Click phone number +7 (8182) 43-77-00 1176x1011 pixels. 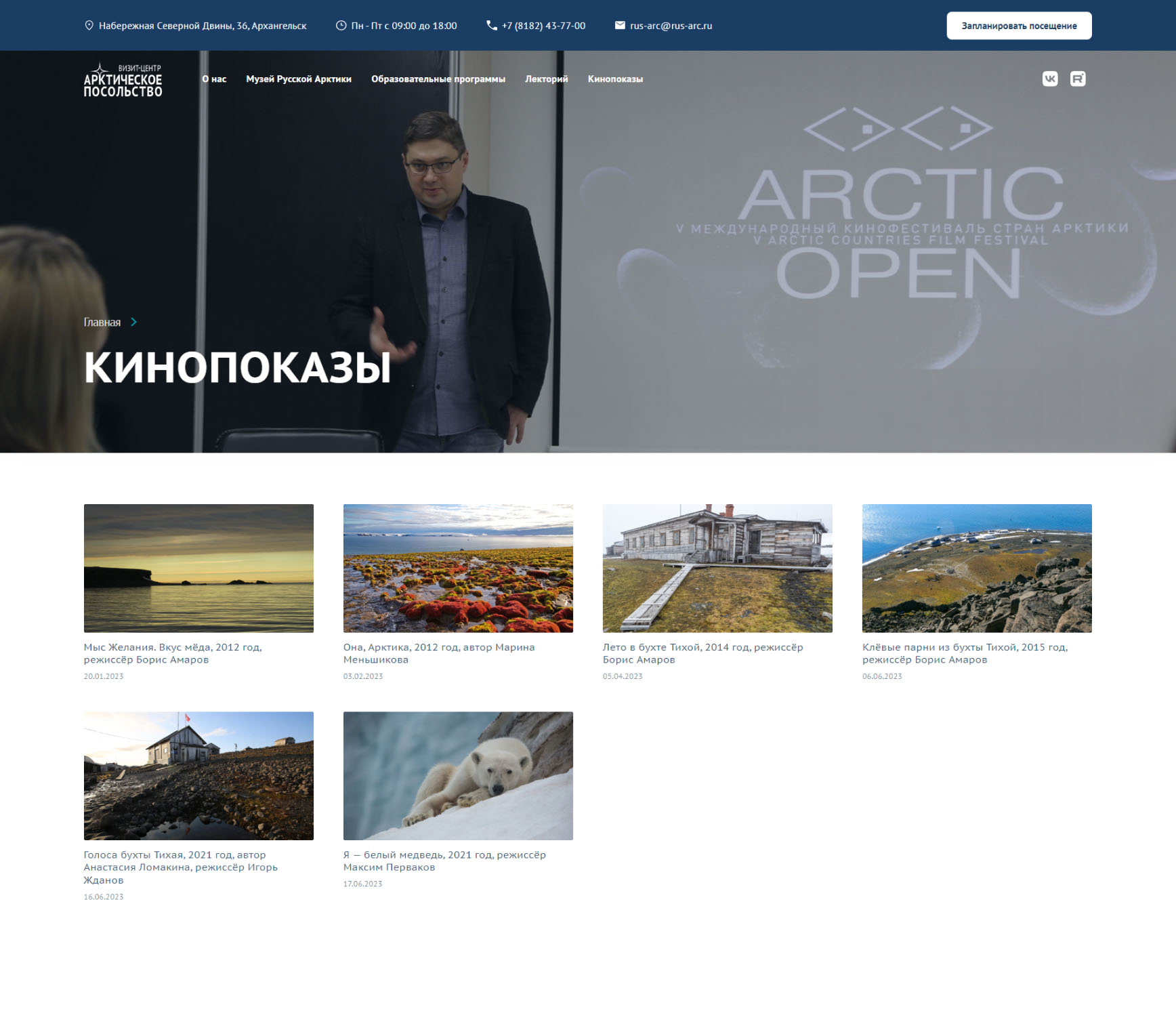(x=543, y=26)
